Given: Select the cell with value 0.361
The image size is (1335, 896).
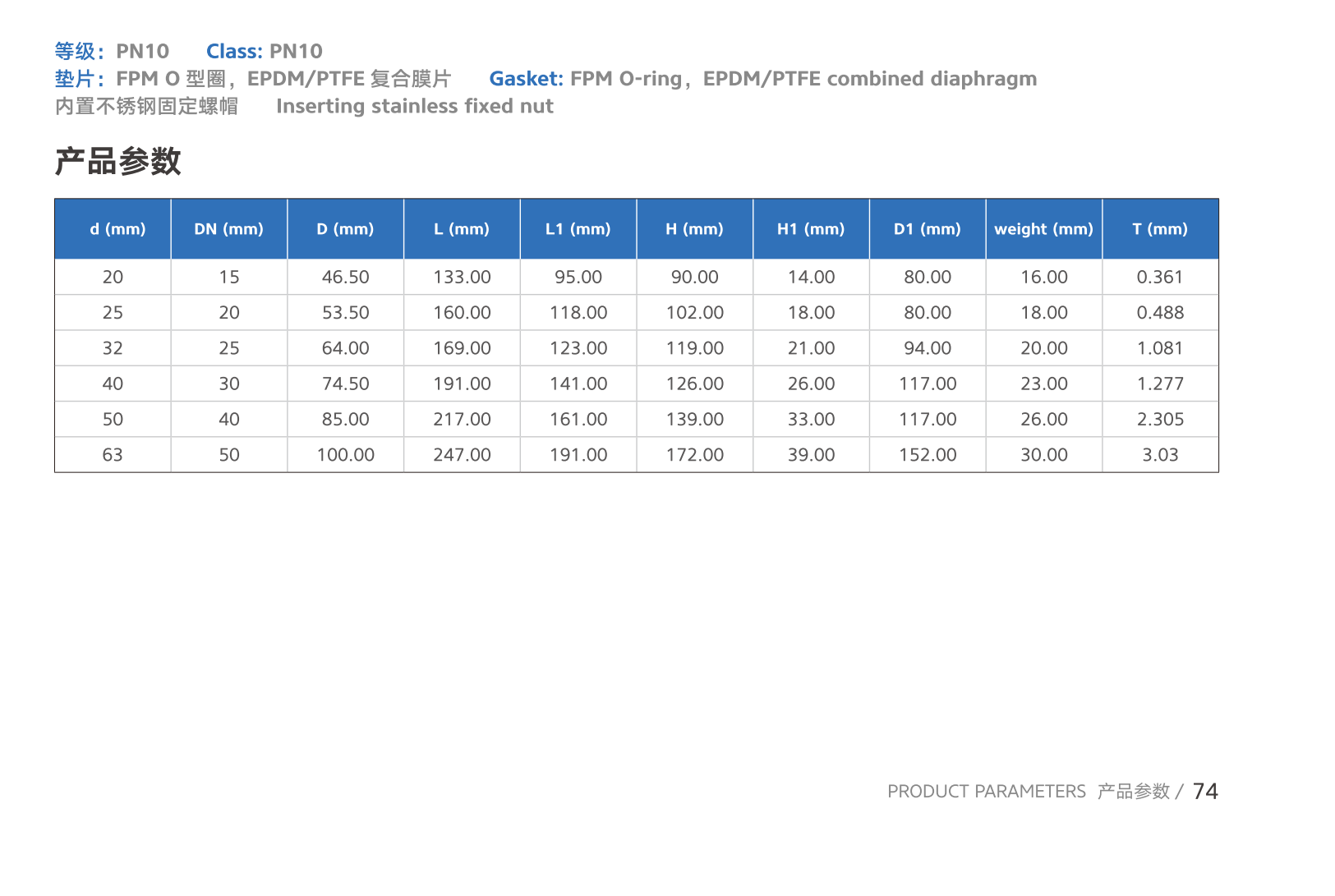Looking at the screenshot, I should (x=1160, y=277).
